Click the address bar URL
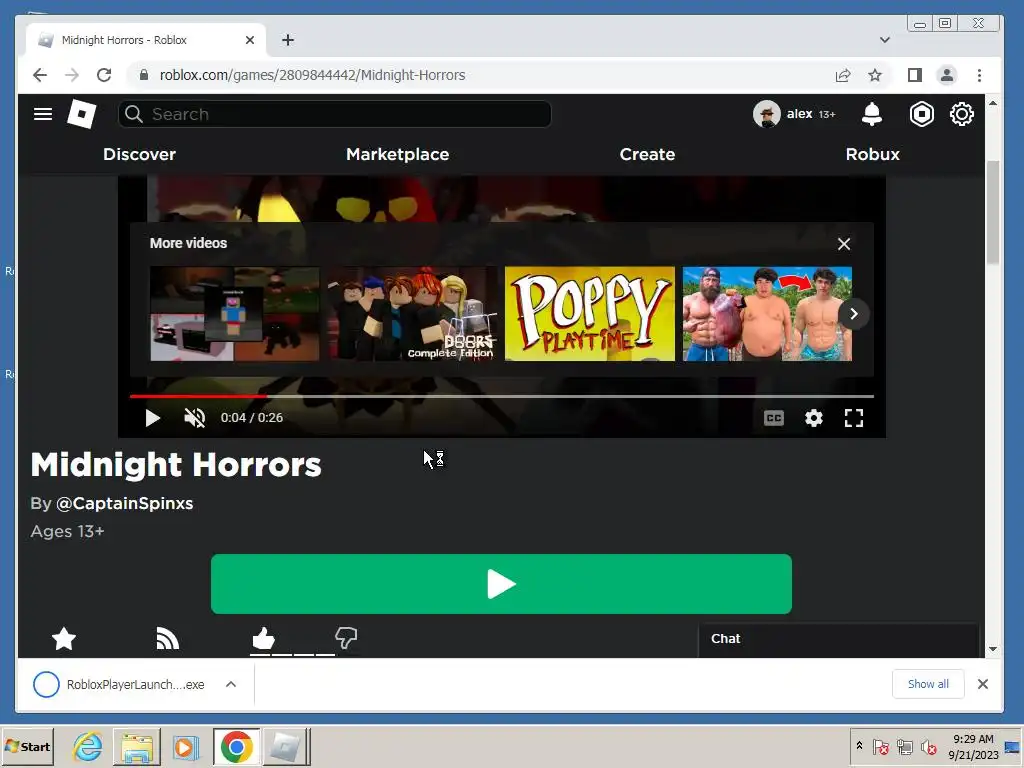The image size is (1024, 768). 312,75
